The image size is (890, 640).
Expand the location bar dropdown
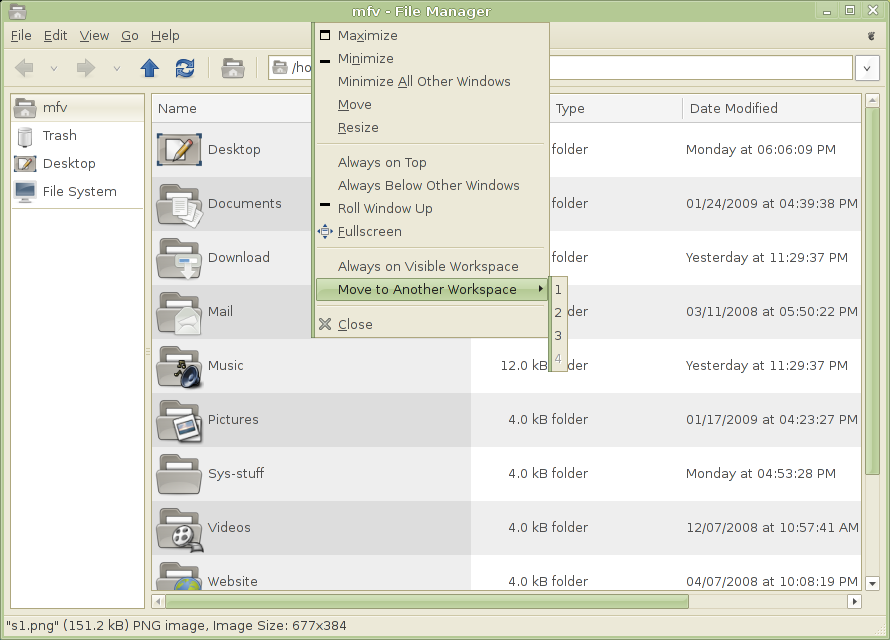click(x=867, y=68)
